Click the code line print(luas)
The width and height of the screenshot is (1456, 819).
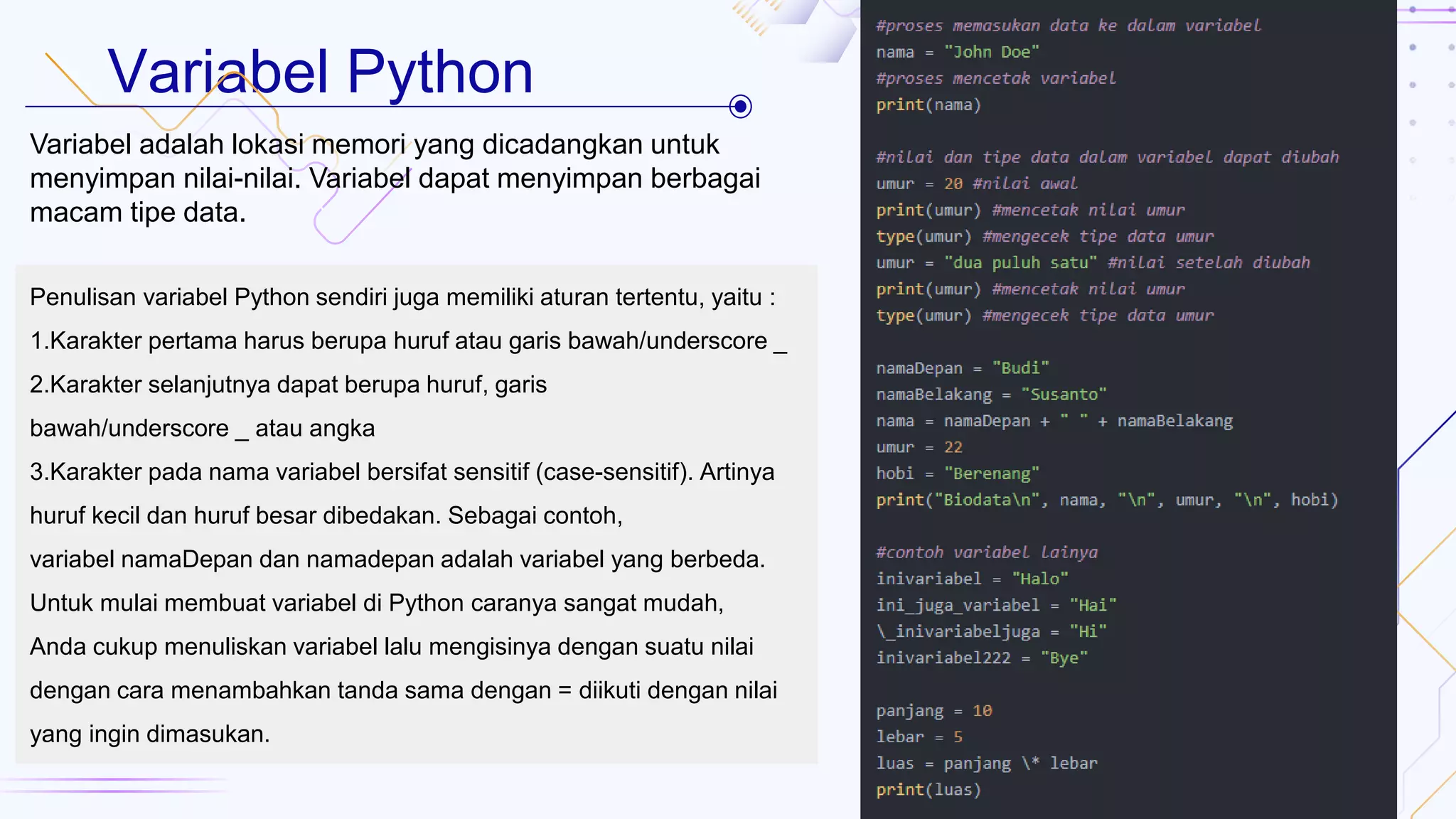(x=928, y=790)
